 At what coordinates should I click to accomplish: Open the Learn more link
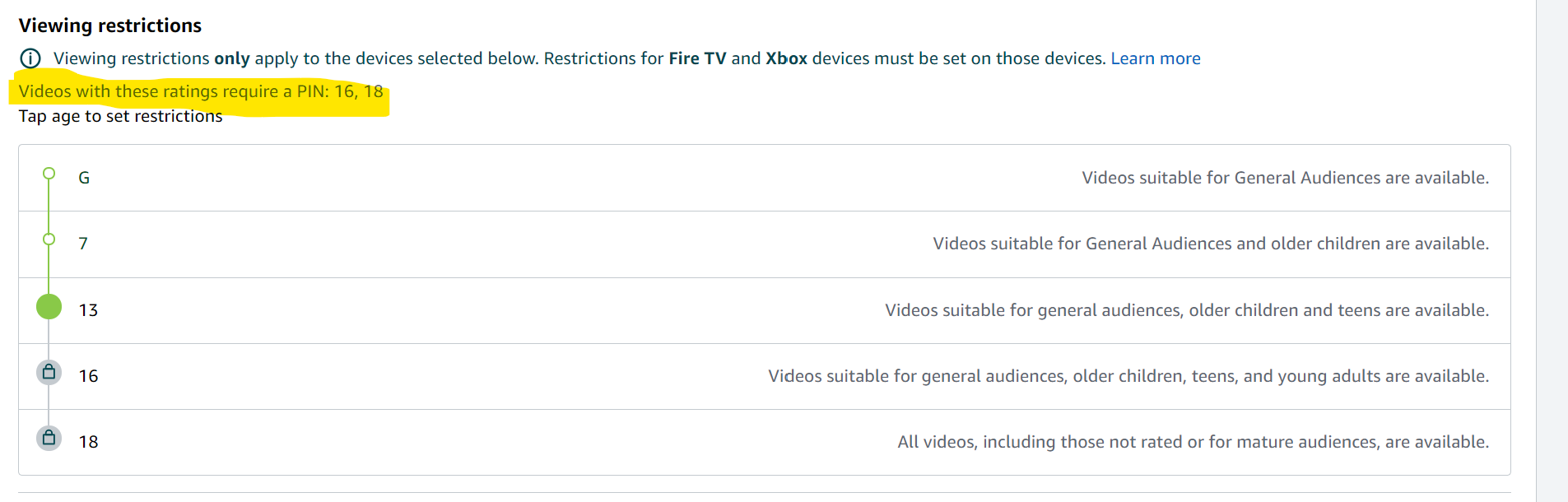click(1155, 58)
